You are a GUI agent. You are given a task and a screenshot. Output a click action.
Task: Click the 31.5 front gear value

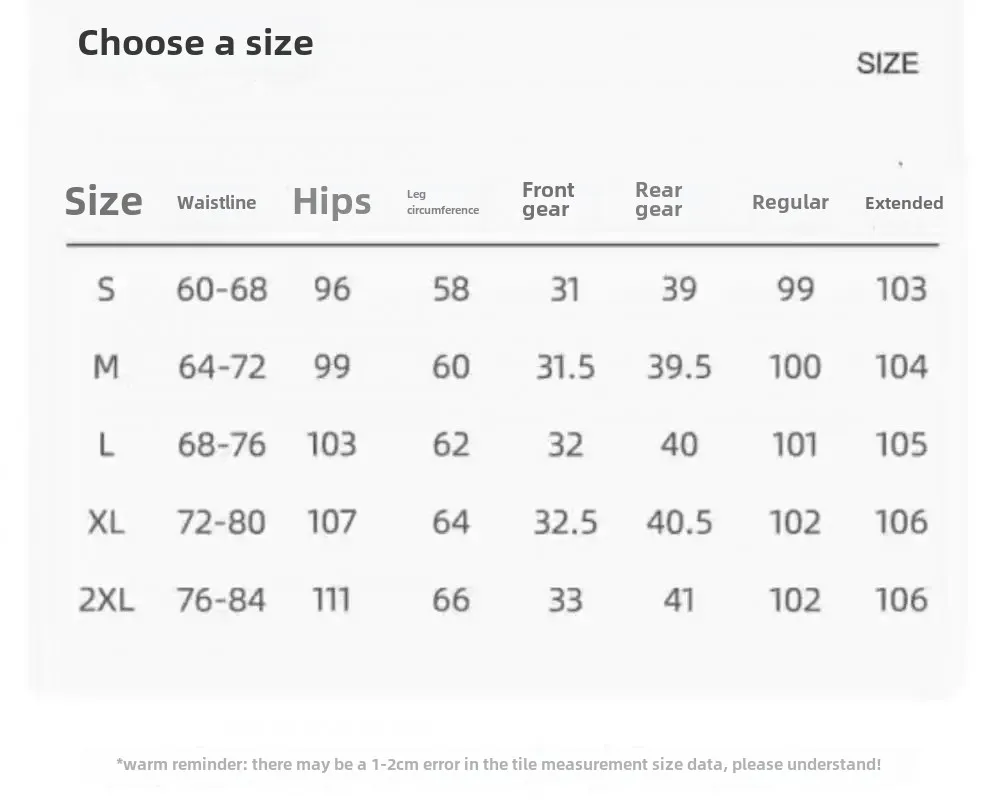pos(565,367)
